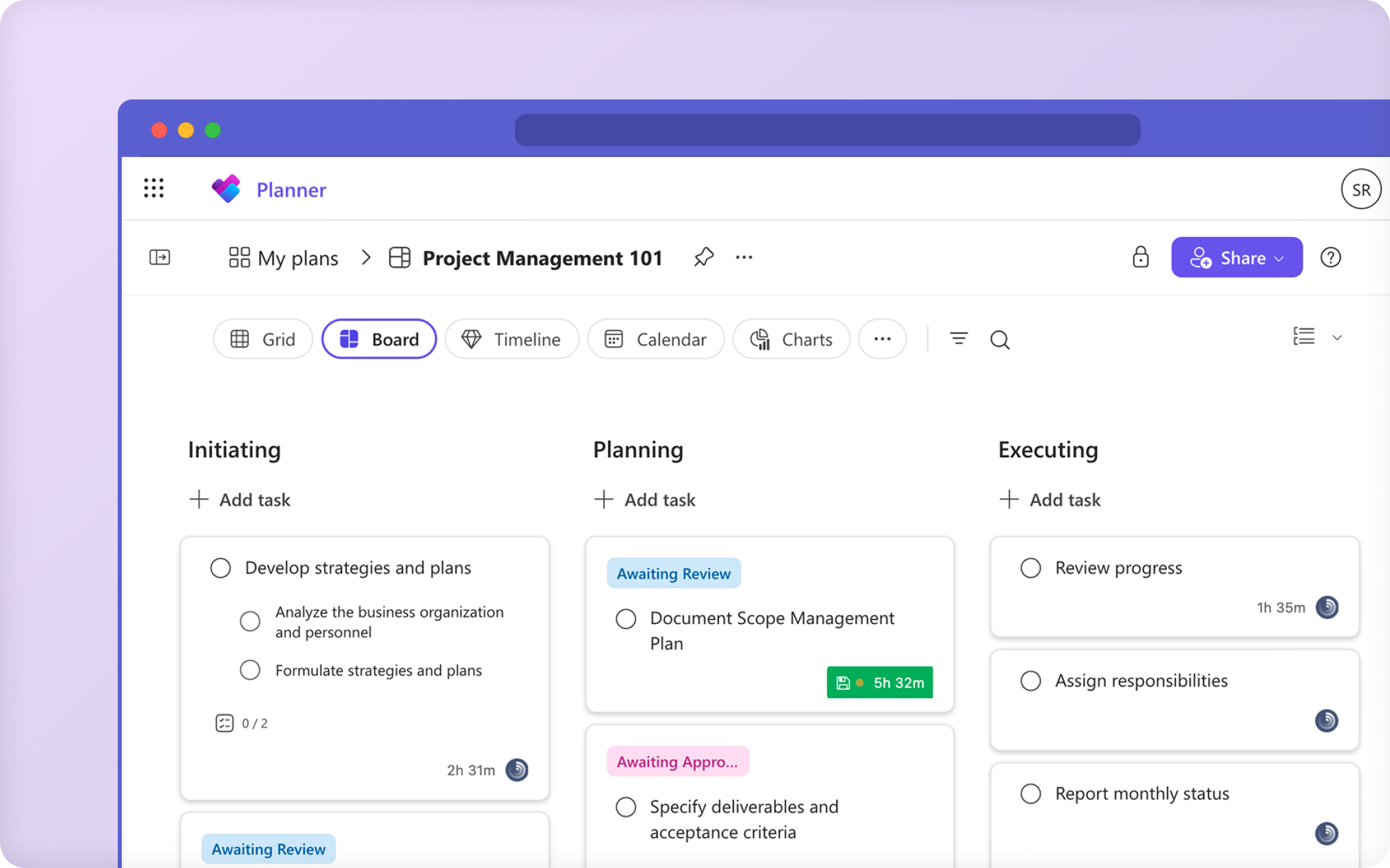Open the more views ellipsis menu

coord(882,339)
